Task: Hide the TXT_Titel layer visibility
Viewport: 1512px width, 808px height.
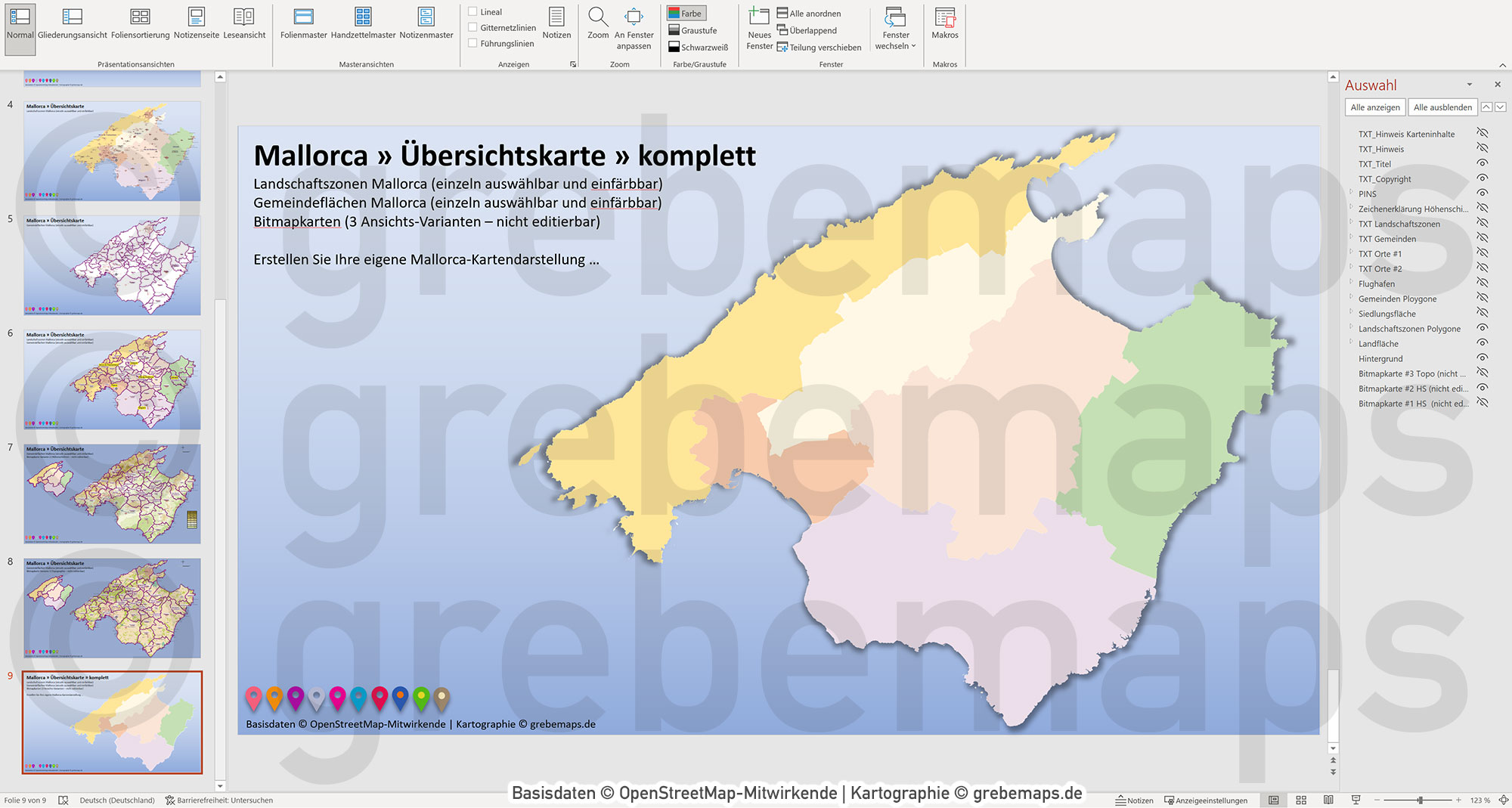Action: [1480, 164]
